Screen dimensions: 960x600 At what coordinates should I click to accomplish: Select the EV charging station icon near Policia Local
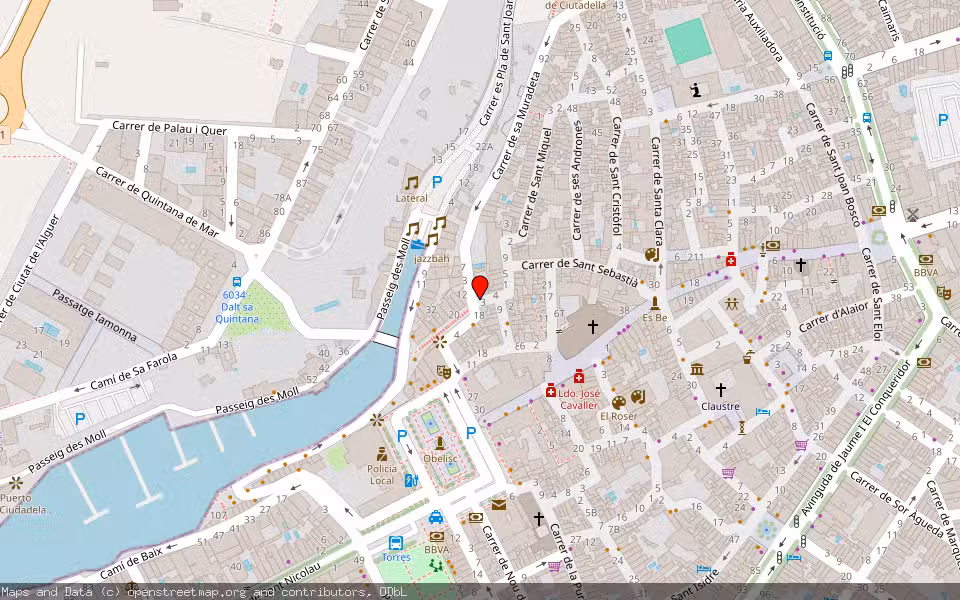pyautogui.click(x=410, y=481)
